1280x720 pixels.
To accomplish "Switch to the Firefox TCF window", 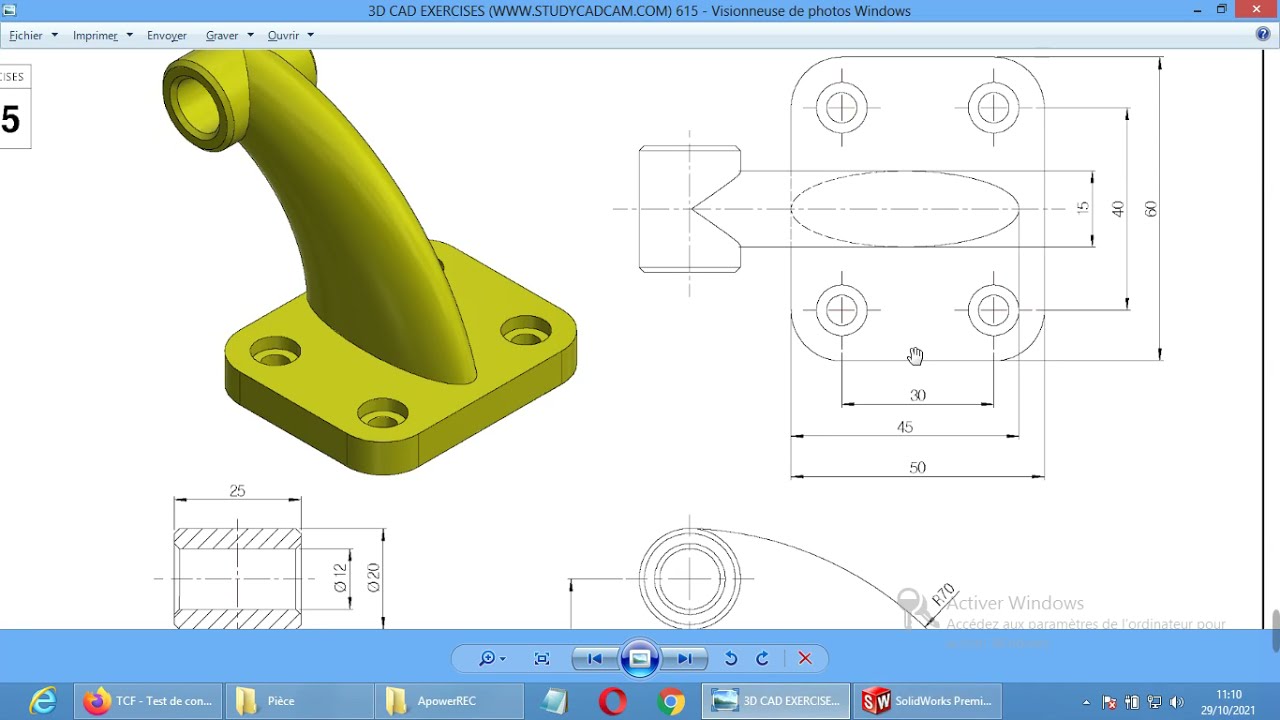I will [148, 701].
